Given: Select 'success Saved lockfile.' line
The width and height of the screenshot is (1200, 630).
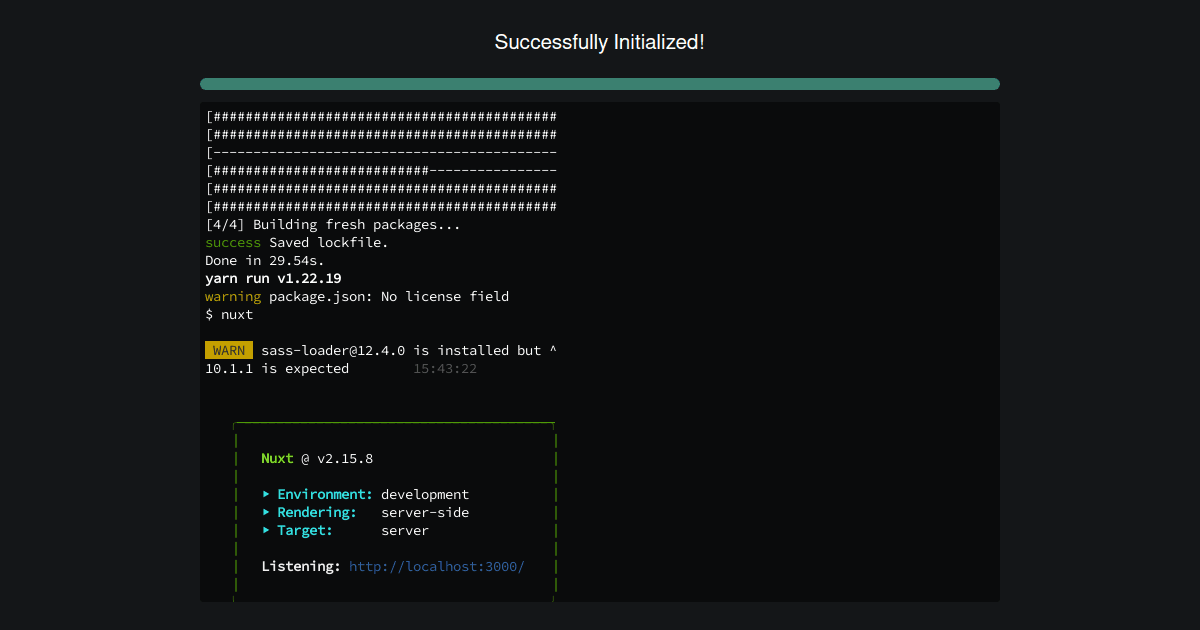Looking at the screenshot, I should click(297, 242).
